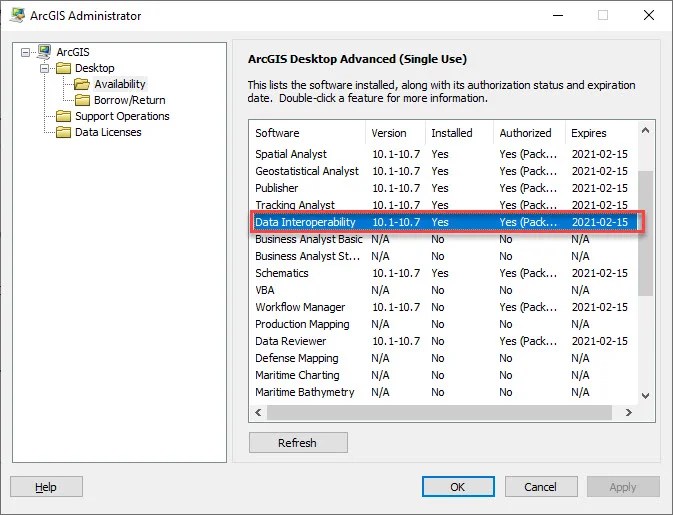Select the Geostatistical Analyst row
The image size is (673, 515).
pos(444,171)
